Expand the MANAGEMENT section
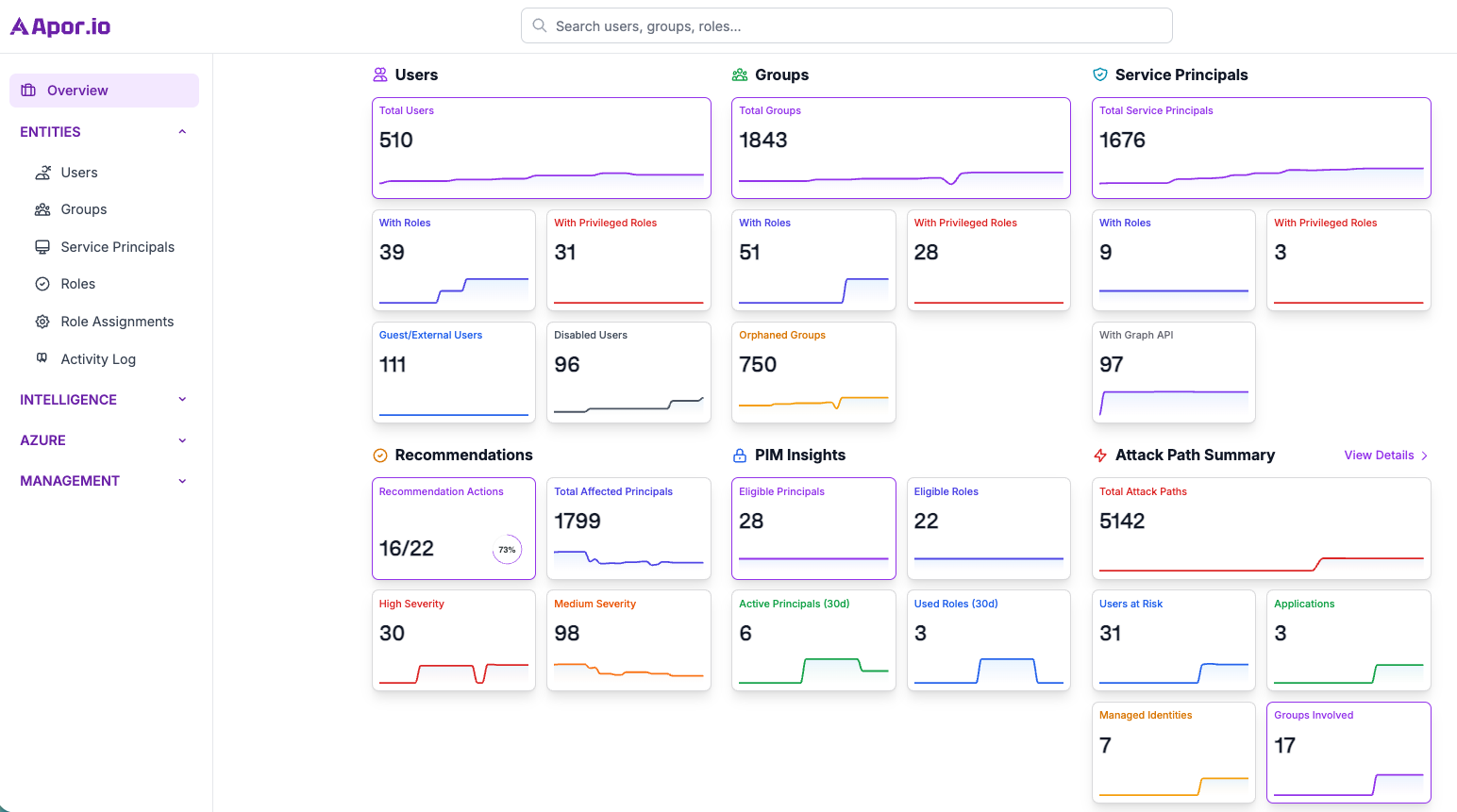Image resolution: width=1457 pixels, height=812 pixels. tap(181, 480)
